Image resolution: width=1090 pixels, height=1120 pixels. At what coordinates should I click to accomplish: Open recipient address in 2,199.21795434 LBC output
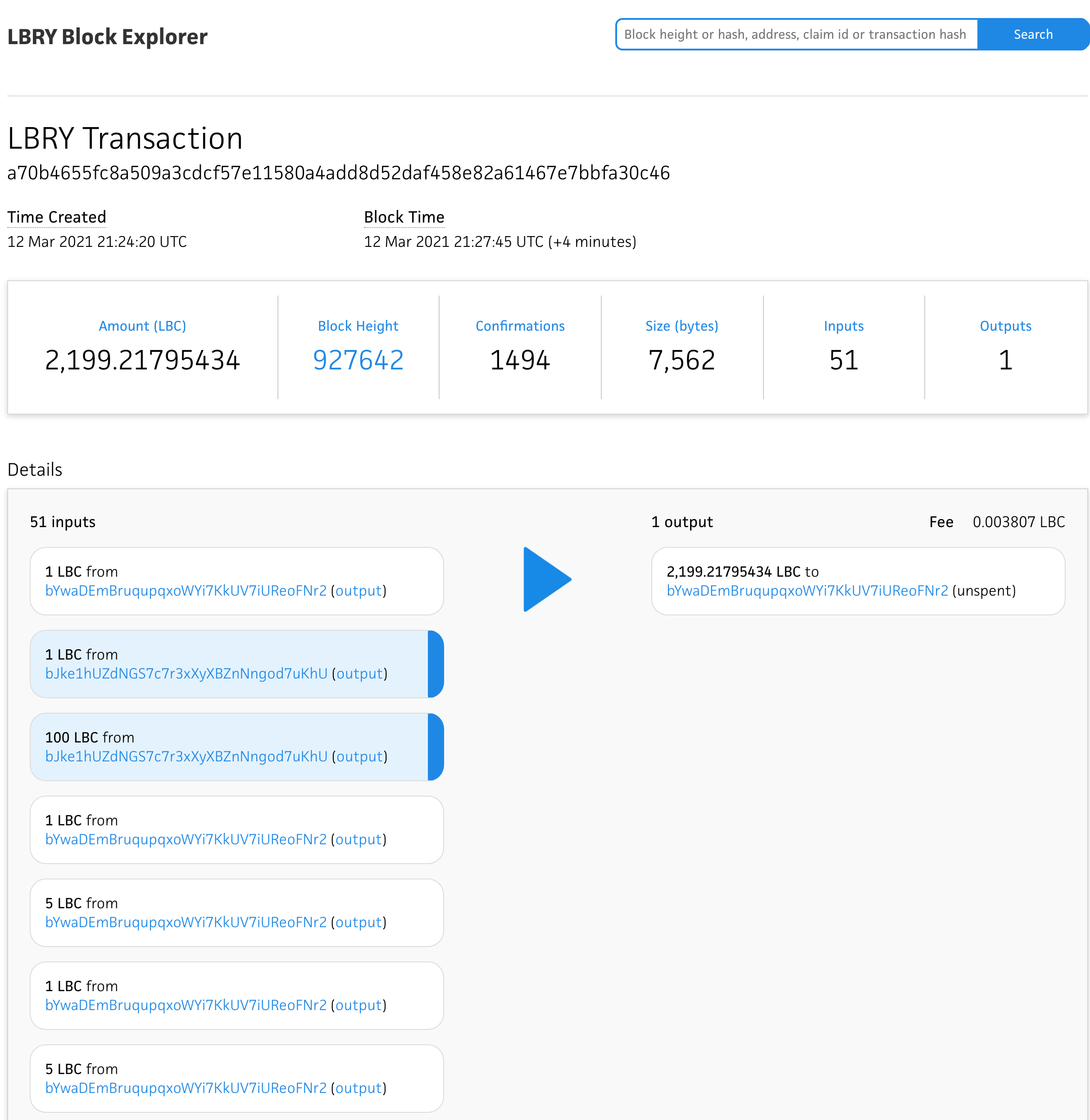coord(807,590)
